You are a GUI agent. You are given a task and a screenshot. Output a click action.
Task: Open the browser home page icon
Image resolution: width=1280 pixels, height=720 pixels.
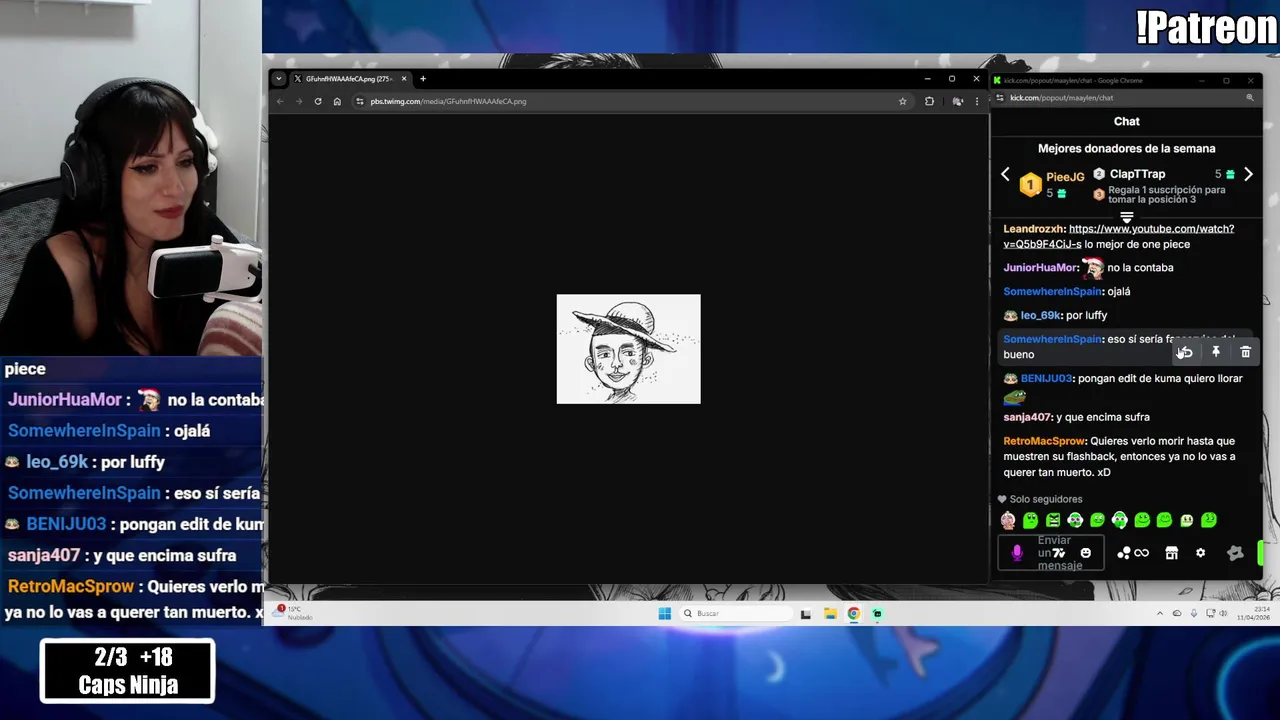[x=337, y=101]
